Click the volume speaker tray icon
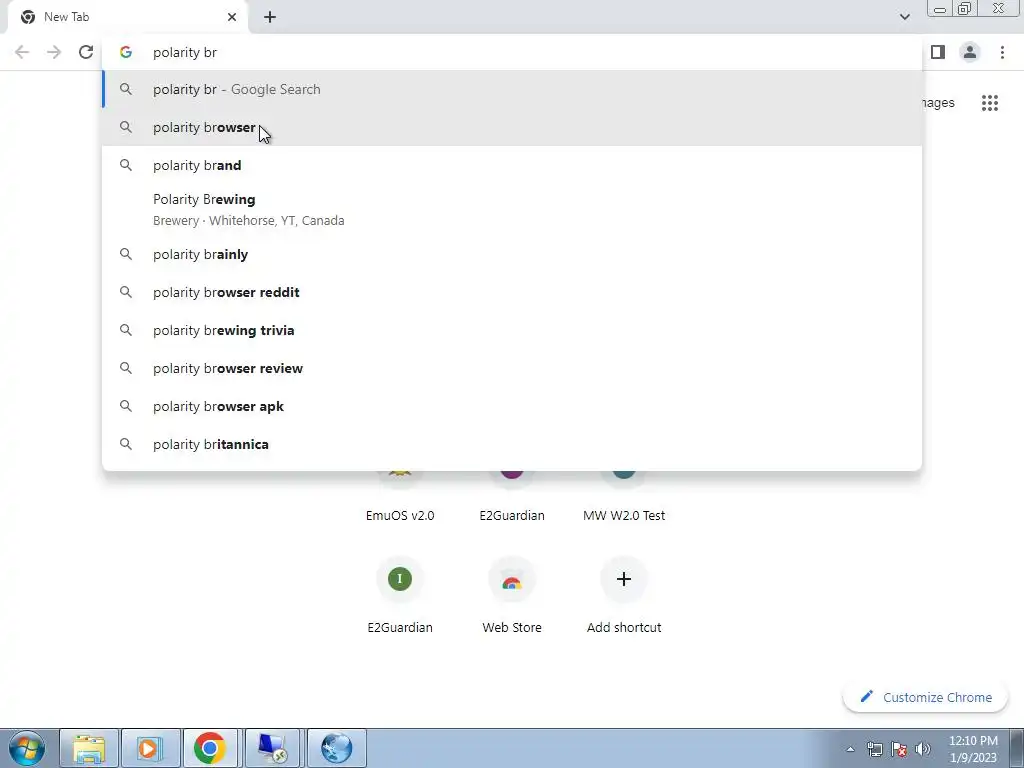The width and height of the screenshot is (1024, 768). 923,749
